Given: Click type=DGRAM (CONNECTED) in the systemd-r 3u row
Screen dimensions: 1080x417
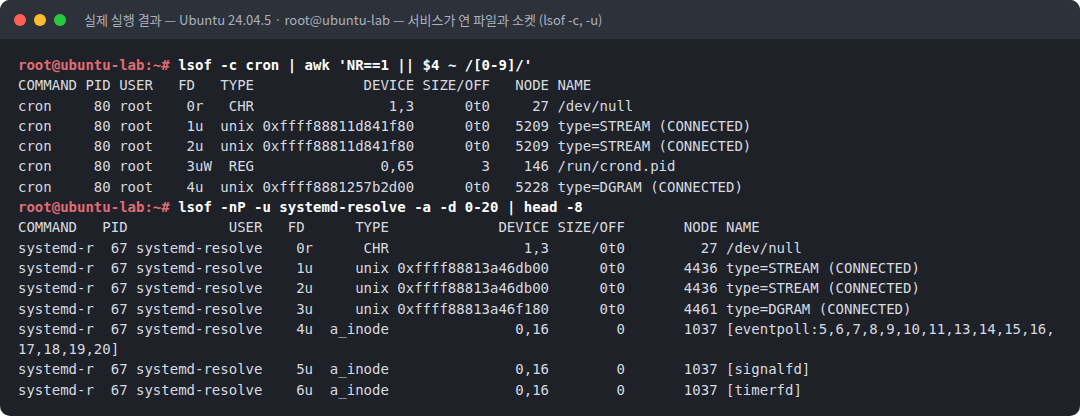Looking at the screenshot, I should [818, 308].
